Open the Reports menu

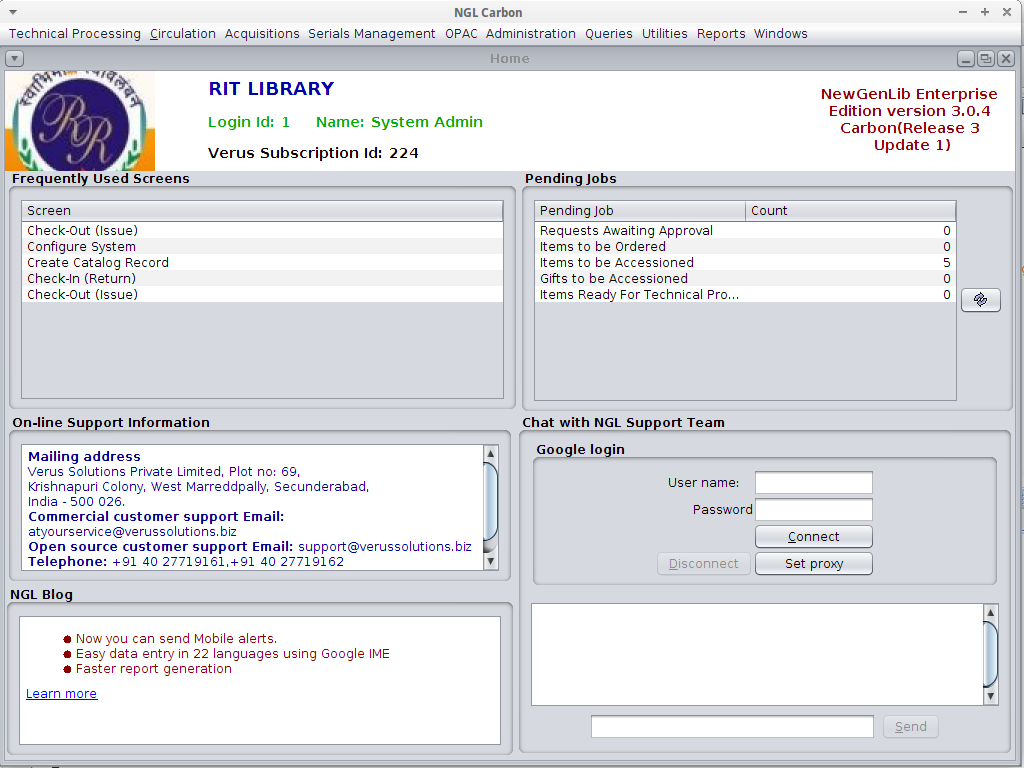click(x=721, y=33)
